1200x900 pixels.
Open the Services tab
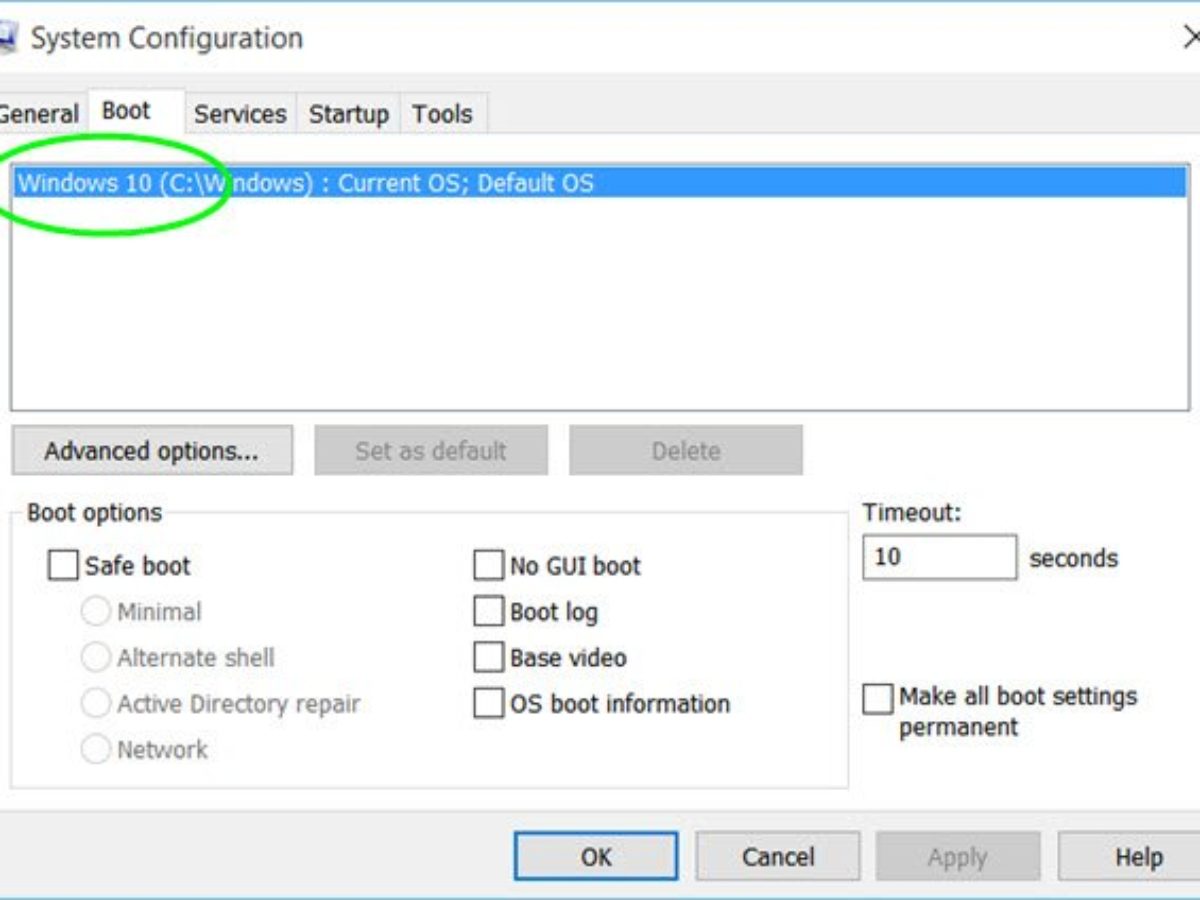tap(240, 114)
